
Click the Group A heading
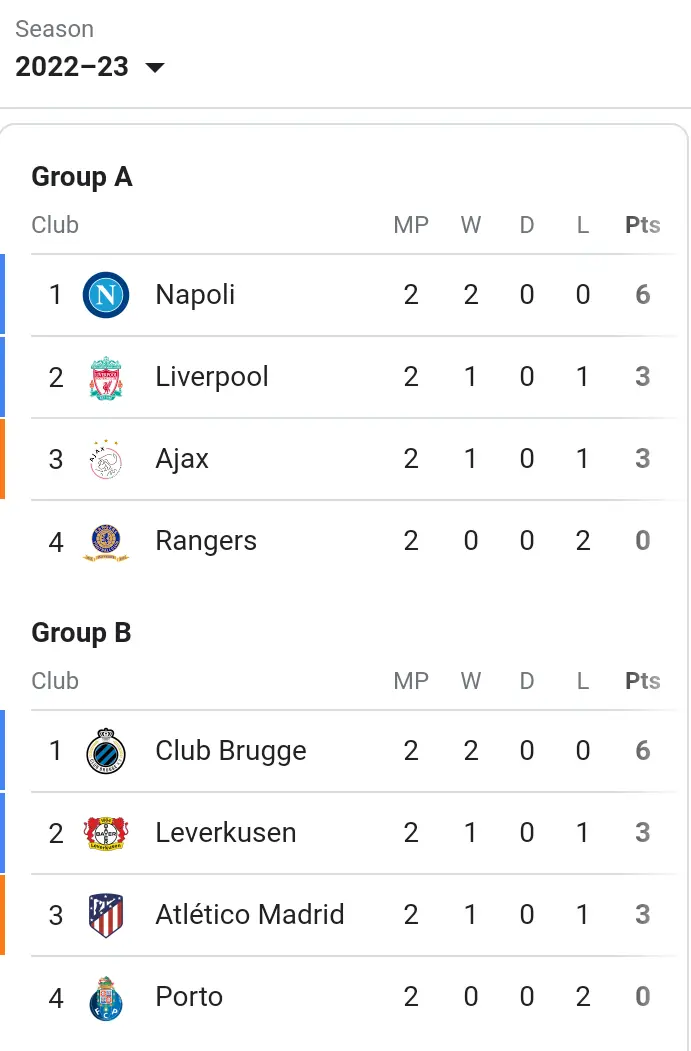82,177
